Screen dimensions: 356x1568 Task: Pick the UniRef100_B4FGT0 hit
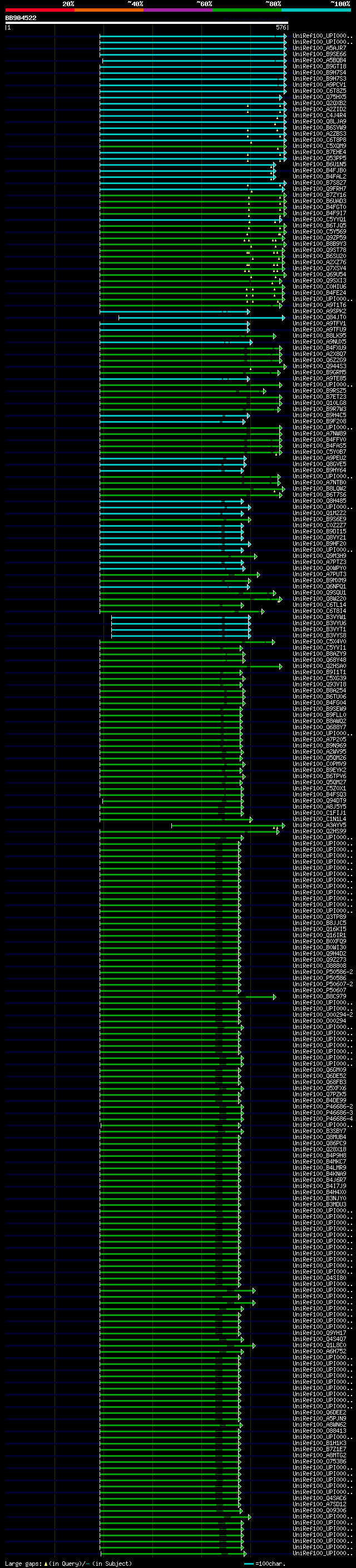pyautogui.click(x=319, y=207)
